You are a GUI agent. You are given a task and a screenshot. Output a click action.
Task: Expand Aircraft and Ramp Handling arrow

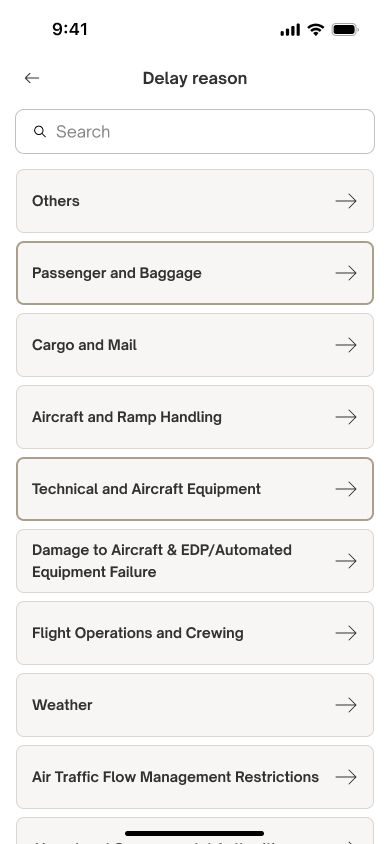(346, 417)
